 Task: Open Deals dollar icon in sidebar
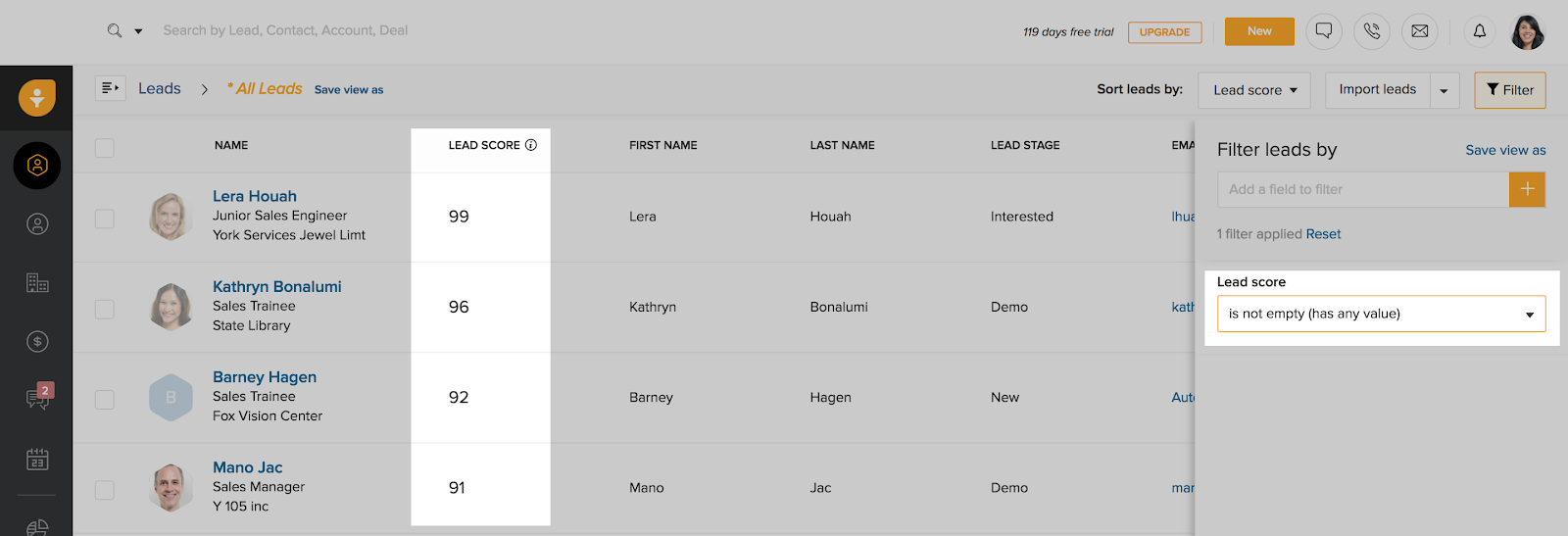tap(37, 342)
